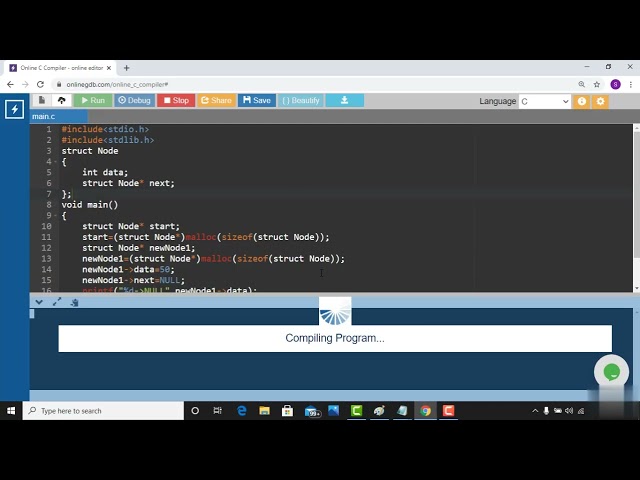Image resolution: width=640 pixels, height=480 pixels.
Task: Open Microsoft Store from taskbar
Action: [x=287, y=411]
